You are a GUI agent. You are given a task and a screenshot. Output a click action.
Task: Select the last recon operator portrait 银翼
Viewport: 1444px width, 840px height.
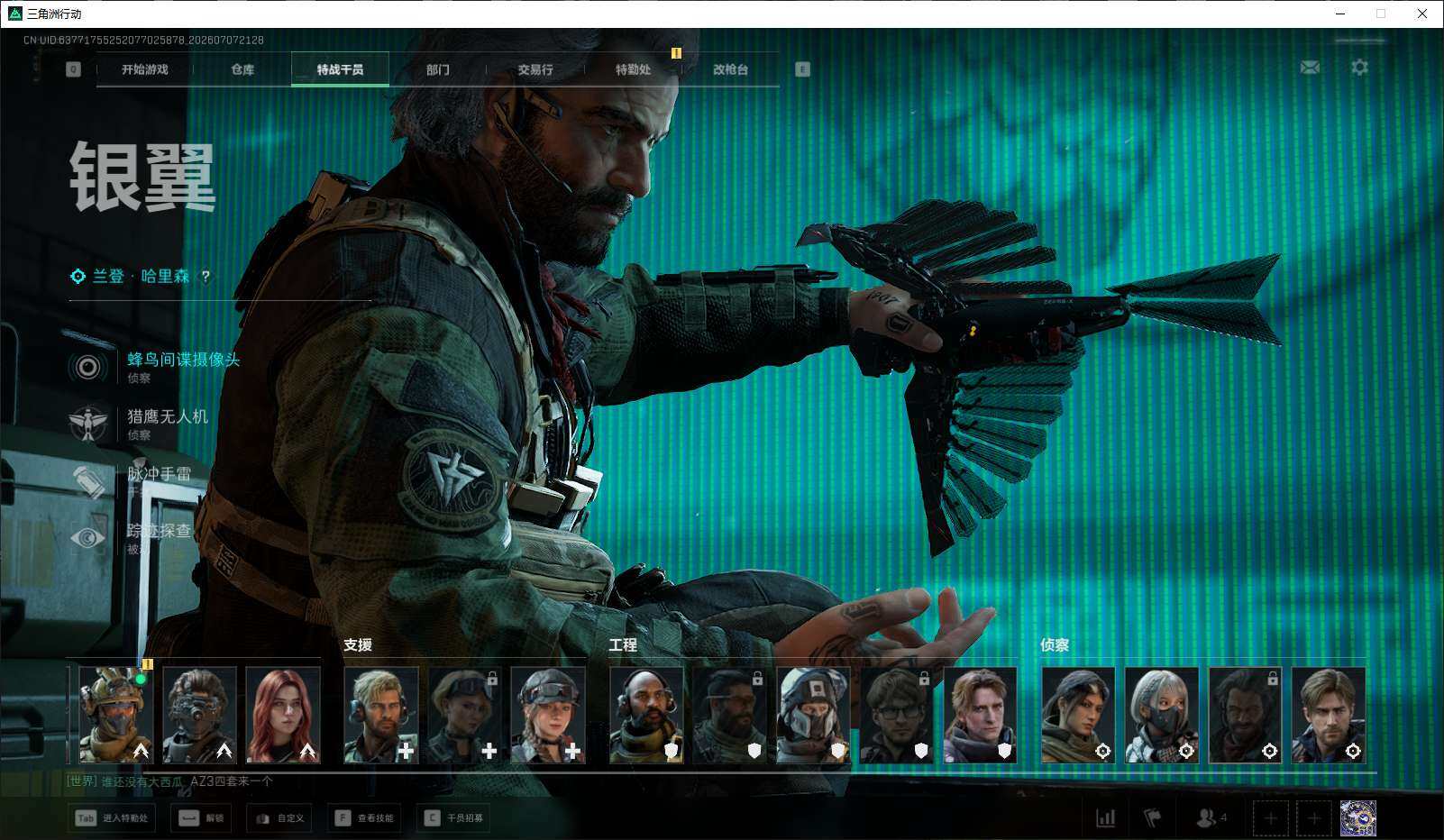1329,716
